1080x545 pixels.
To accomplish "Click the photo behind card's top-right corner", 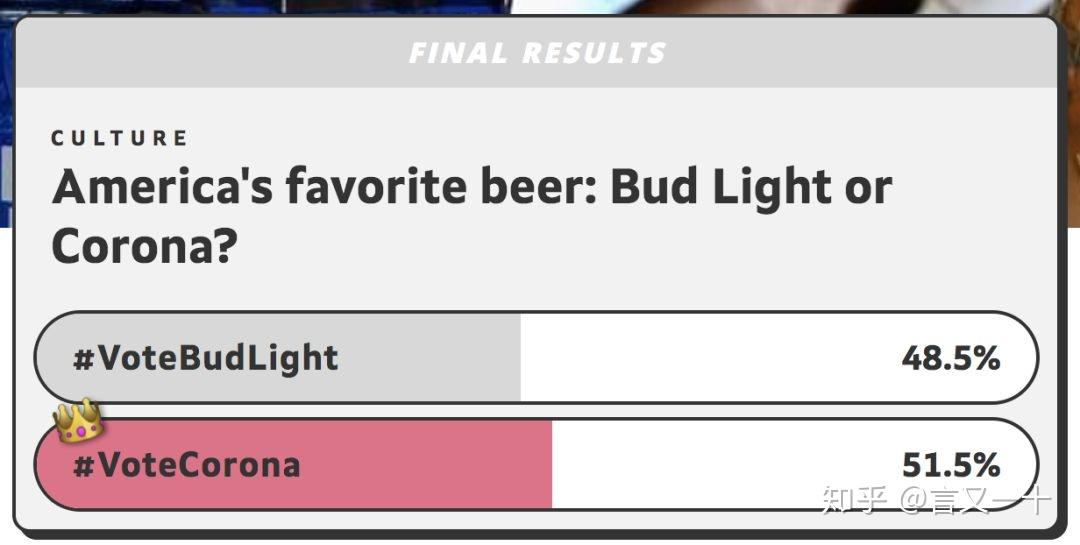I will pos(1073,117).
